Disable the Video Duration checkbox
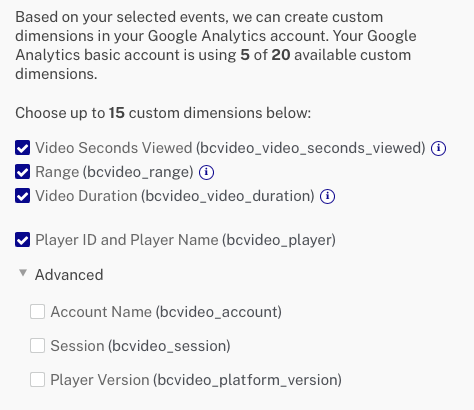This screenshot has width=474, height=410. pos(22,196)
